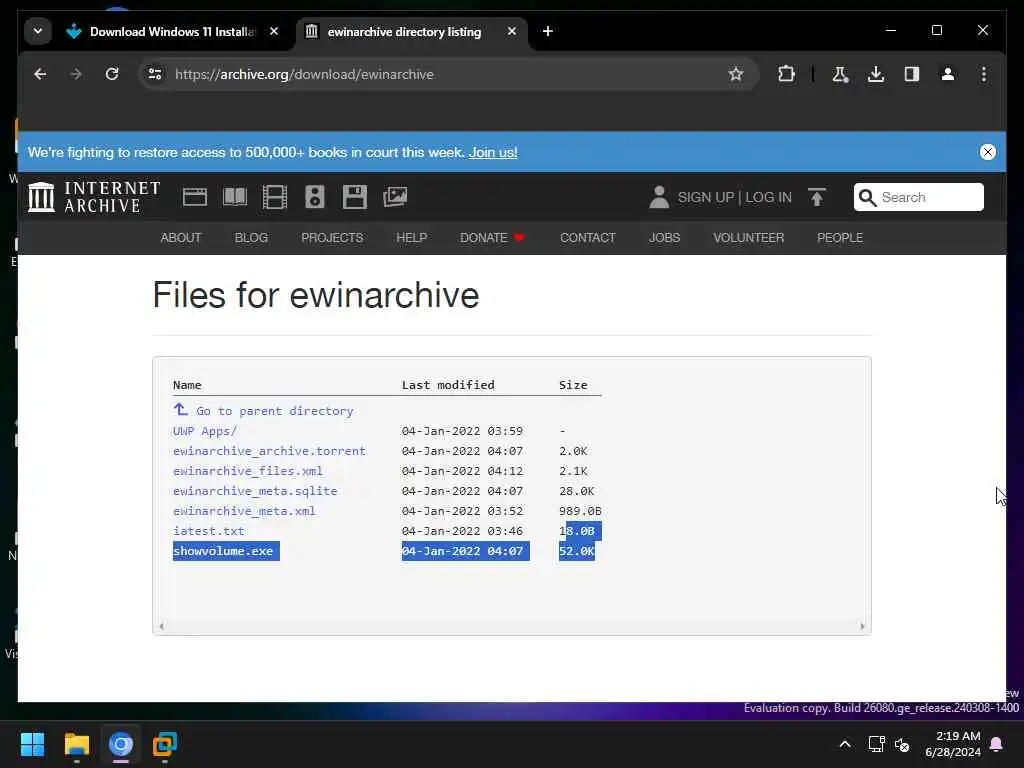1024x768 pixels.
Task: Open the VMware taskbar icon
Action: tap(165, 744)
